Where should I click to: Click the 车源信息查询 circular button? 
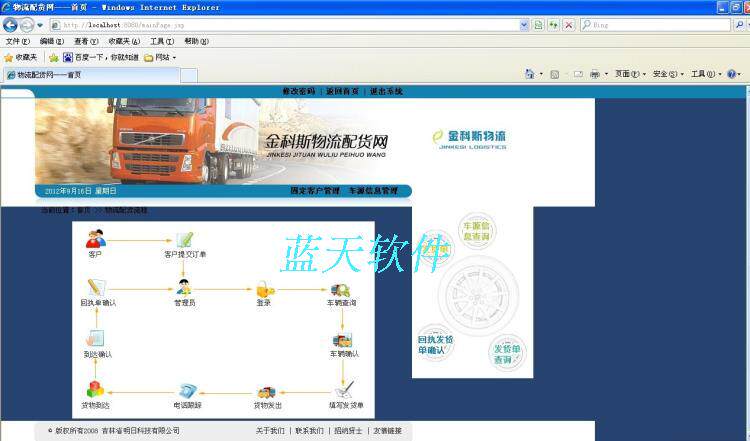coord(476,231)
